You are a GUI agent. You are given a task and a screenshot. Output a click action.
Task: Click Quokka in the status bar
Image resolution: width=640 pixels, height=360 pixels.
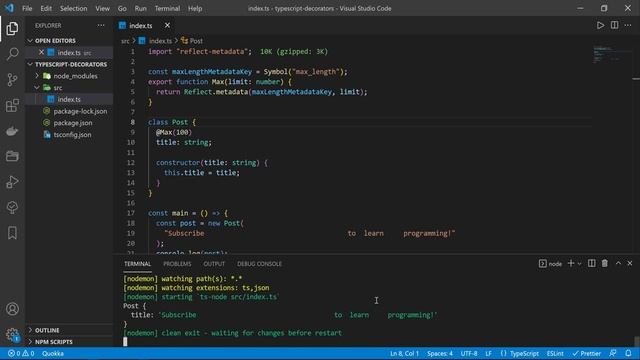coord(53,353)
